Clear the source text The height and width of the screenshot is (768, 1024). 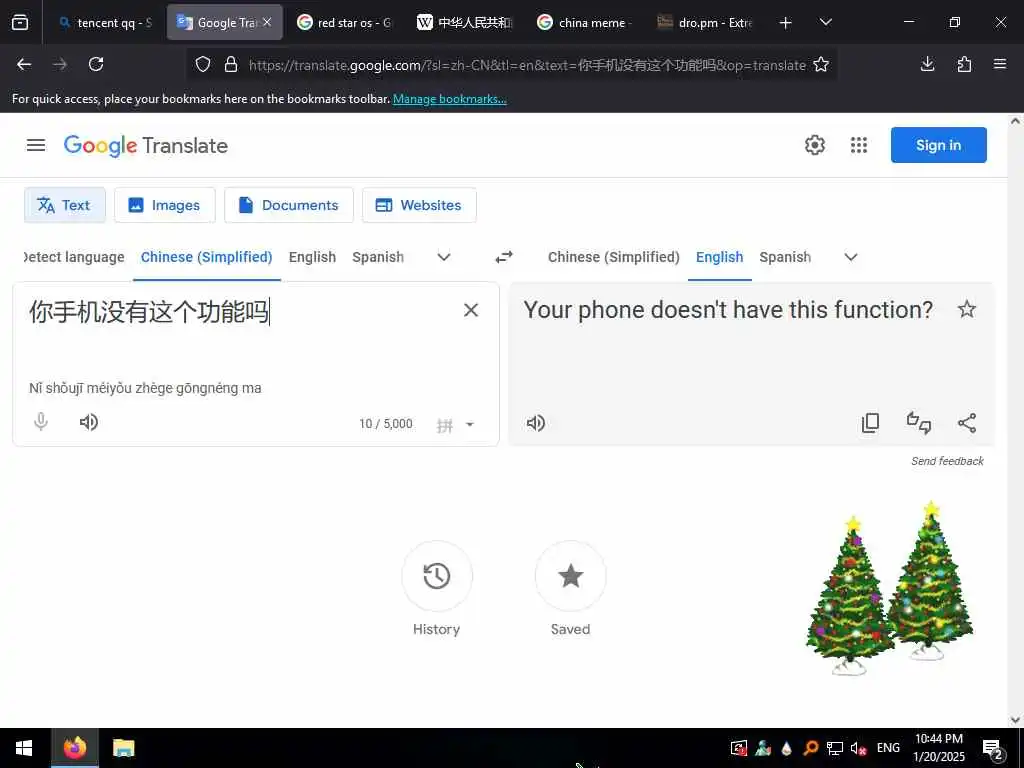click(471, 310)
